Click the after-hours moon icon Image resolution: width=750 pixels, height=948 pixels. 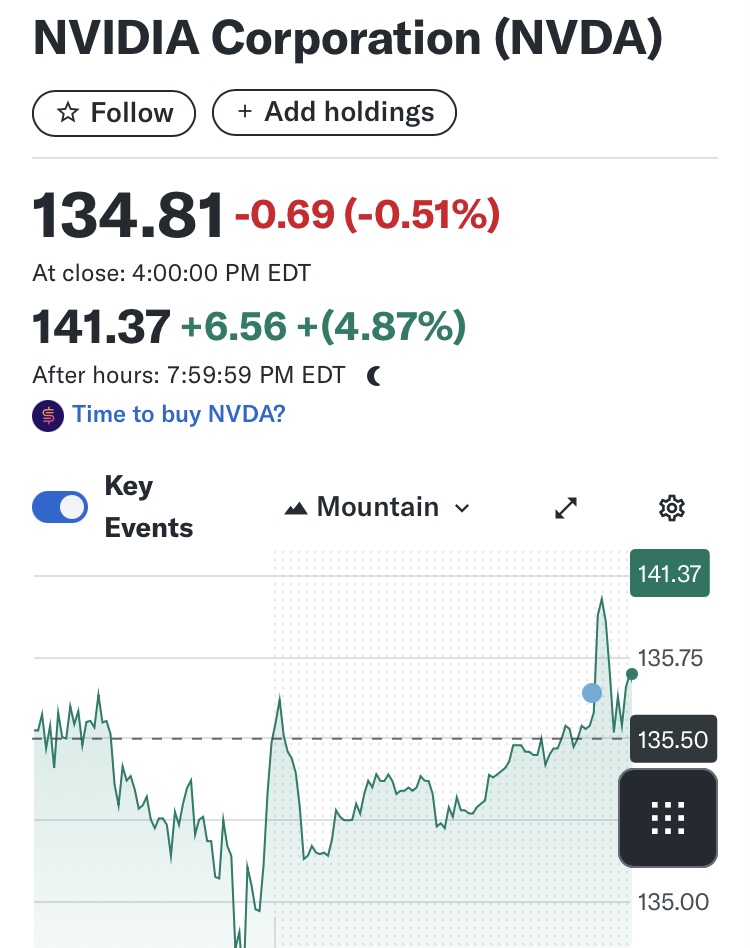(x=374, y=376)
